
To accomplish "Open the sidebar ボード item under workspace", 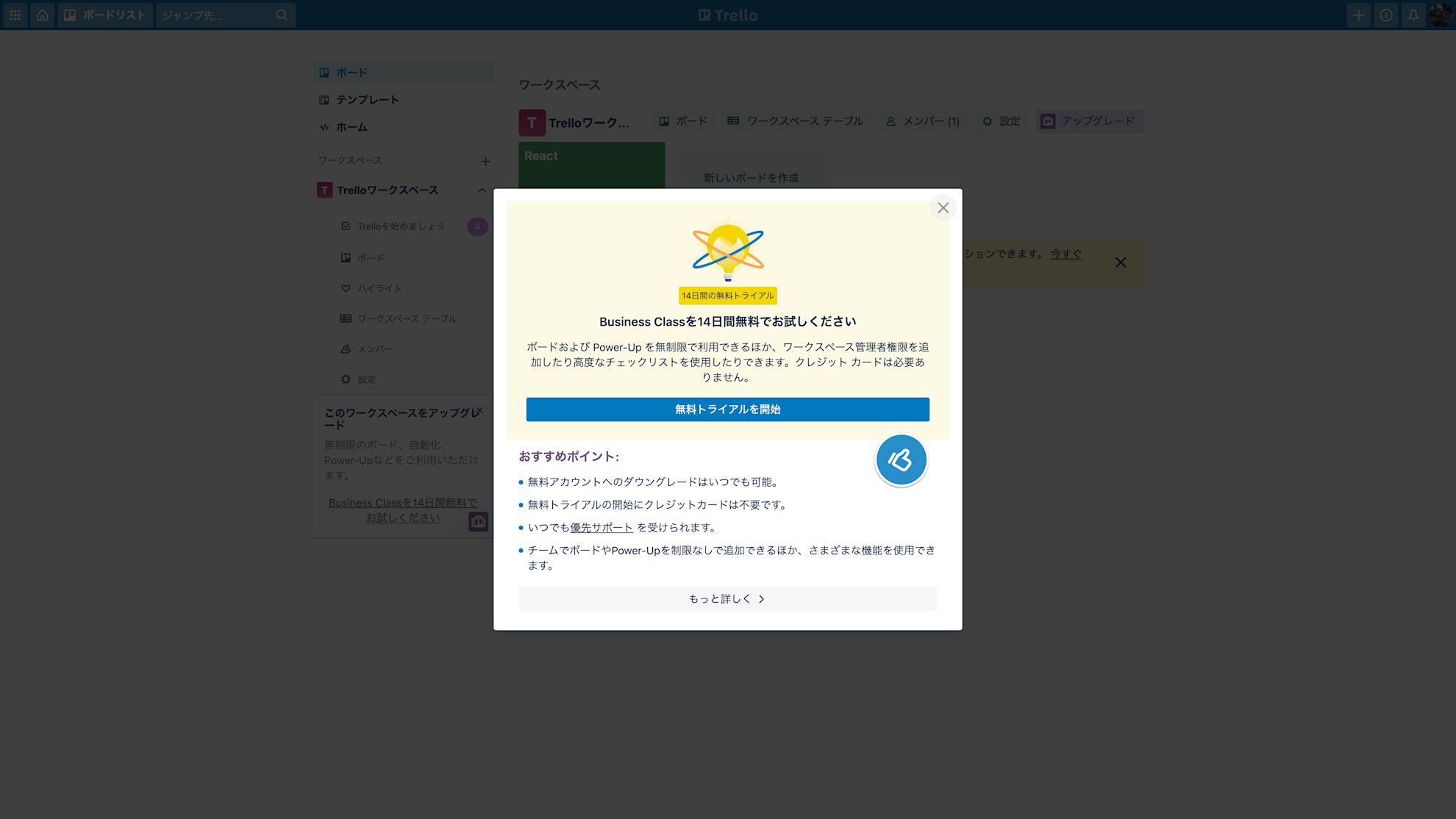I will click(371, 258).
